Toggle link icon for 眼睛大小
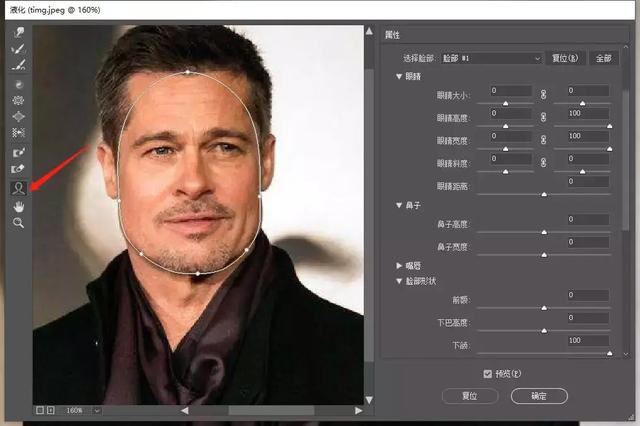 click(545, 94)
